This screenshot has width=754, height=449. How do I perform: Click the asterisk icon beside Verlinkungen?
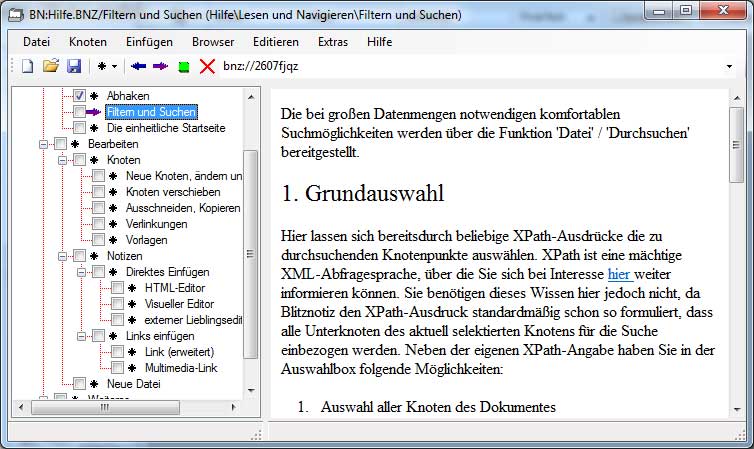click(x=113, y=224)
